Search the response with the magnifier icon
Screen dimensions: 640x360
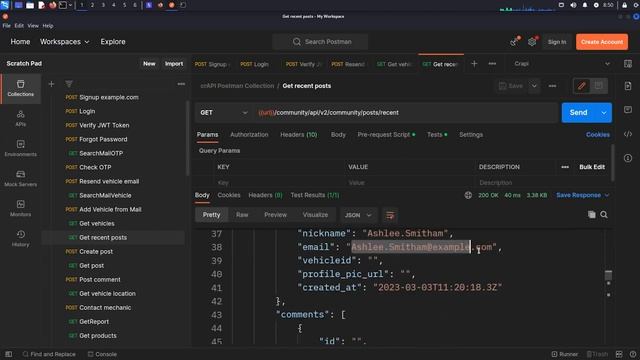(x=604, y=215)
